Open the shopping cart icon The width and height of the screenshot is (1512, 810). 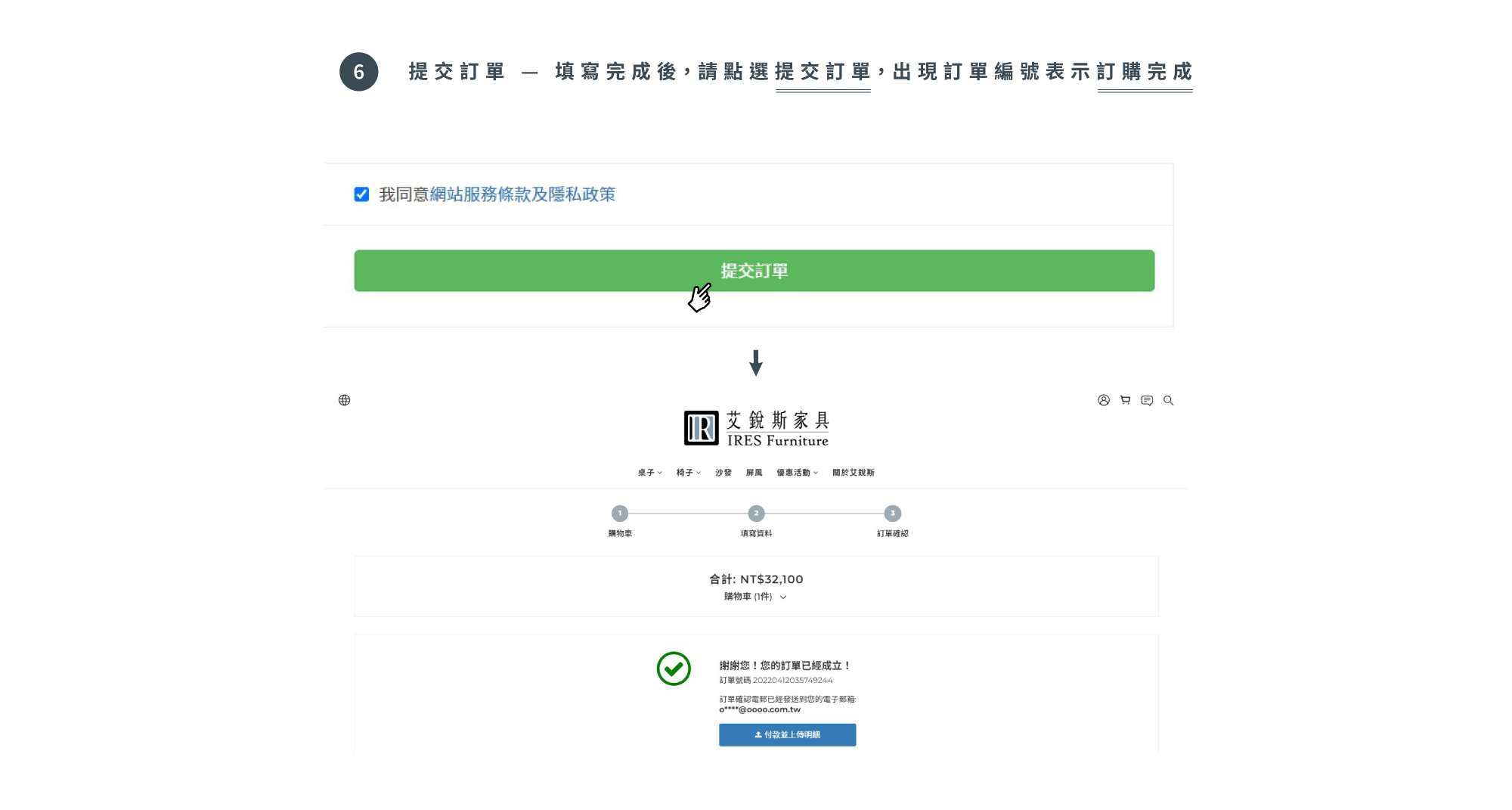pyautogui.click(x=1125, y=400)
